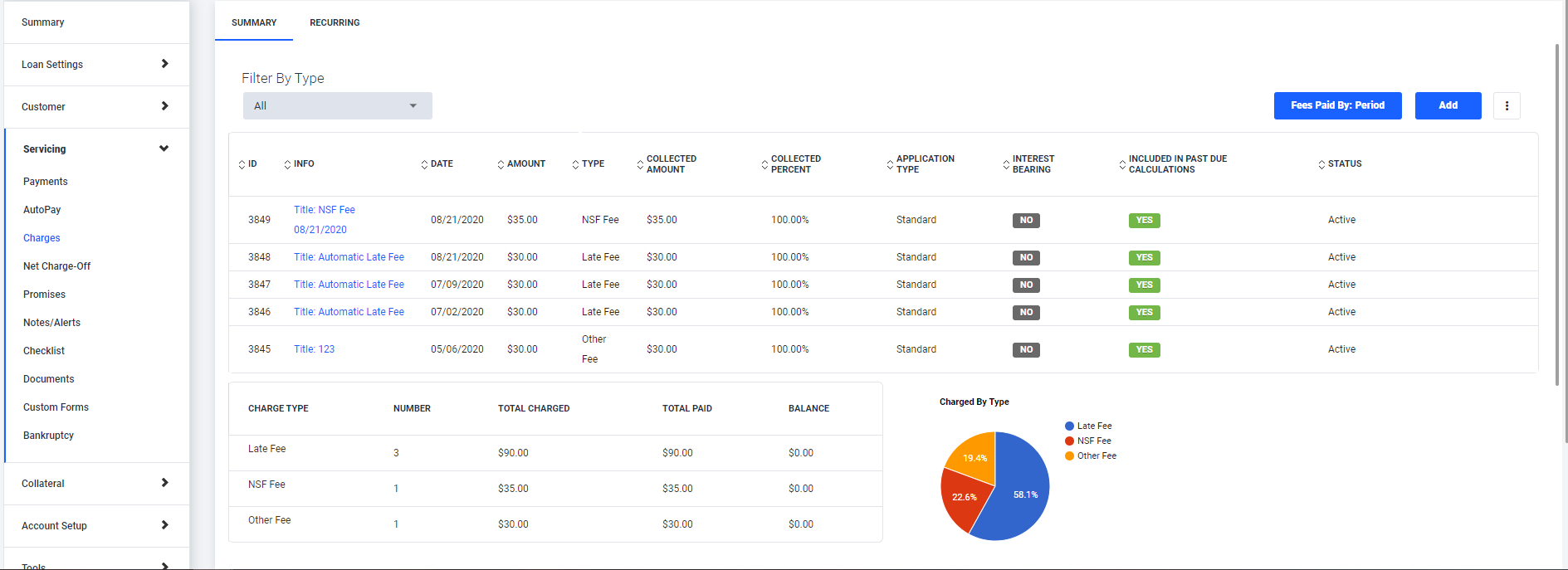Screen dimensions: 1568x570
Task: Open the three-dot more options menu
Action: (x=1507, y=105)
